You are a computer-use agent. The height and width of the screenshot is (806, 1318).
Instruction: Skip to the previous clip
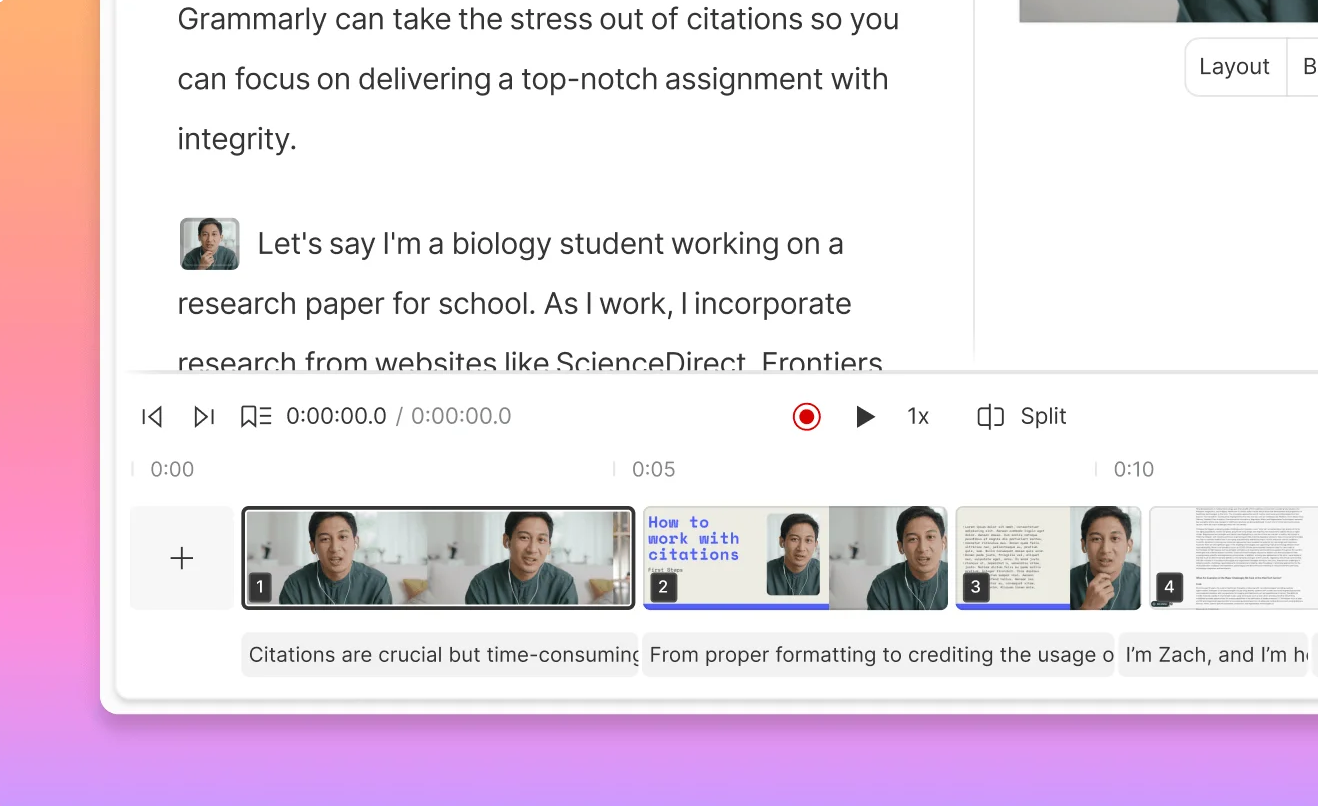click(152, 417)
